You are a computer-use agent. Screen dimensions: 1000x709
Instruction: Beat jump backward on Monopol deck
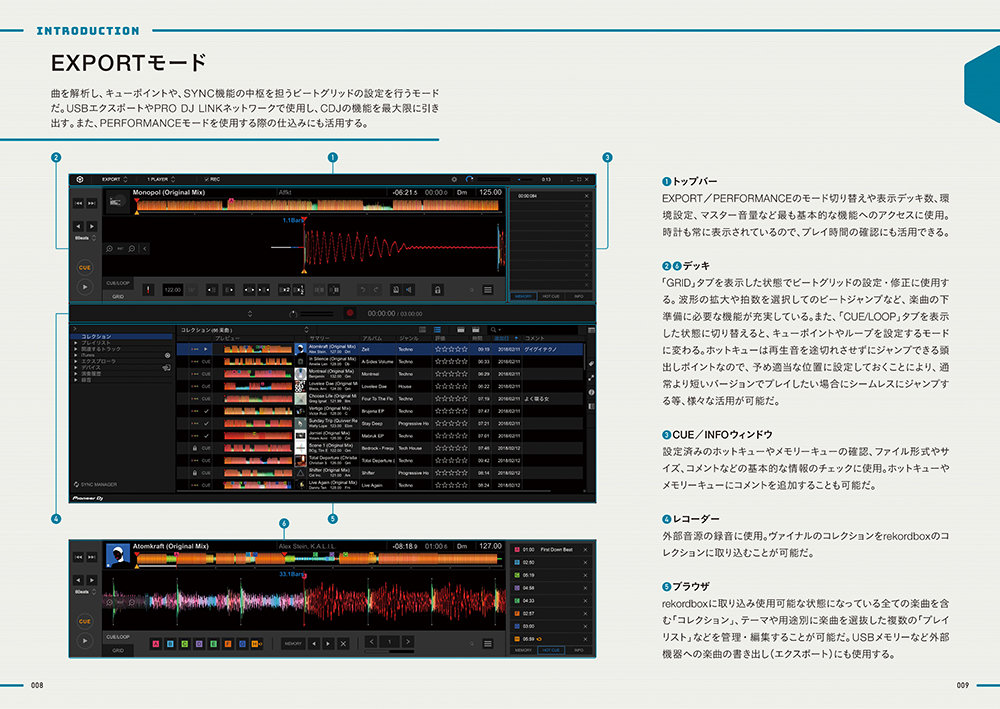pyautogui.click(x=78, y=226)
